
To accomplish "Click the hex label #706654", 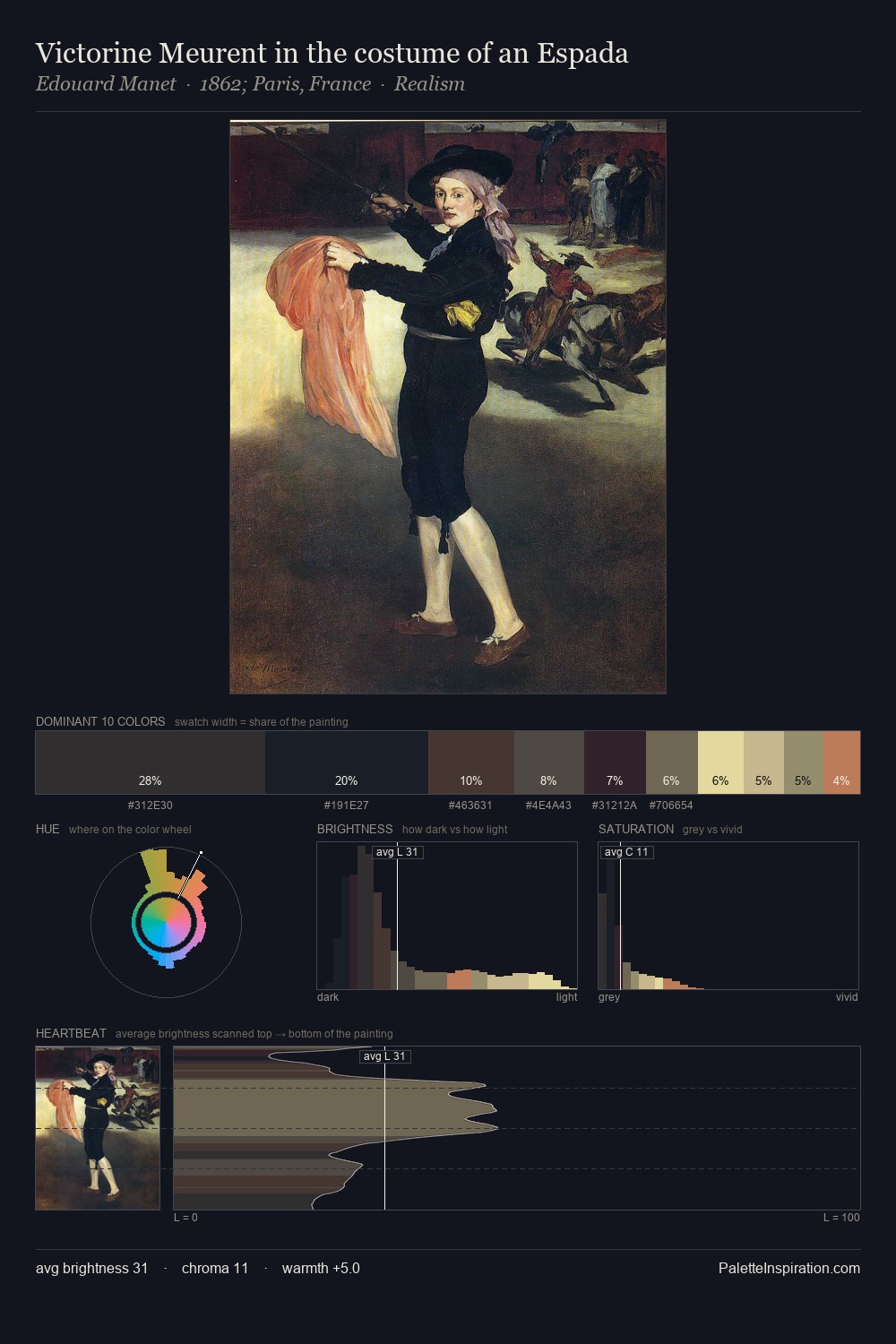I will 671,806.
